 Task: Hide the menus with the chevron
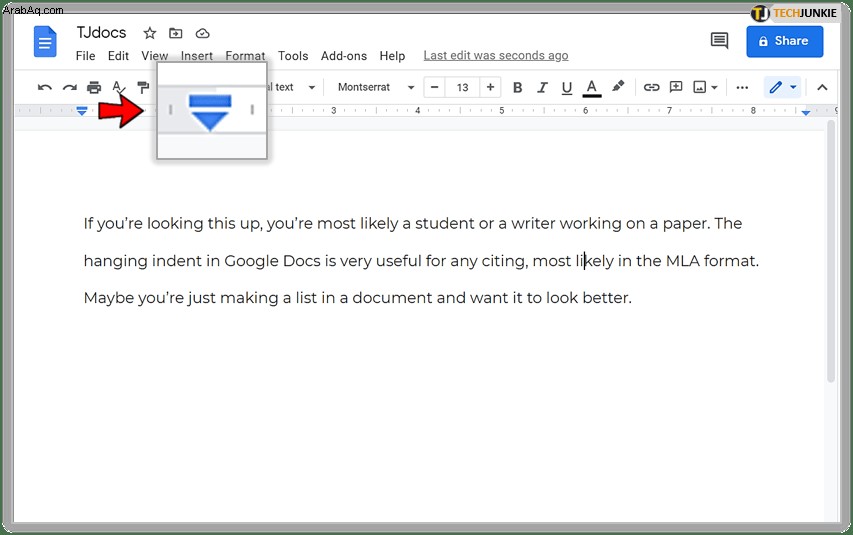pyautogui.click(x=822, y=87)
